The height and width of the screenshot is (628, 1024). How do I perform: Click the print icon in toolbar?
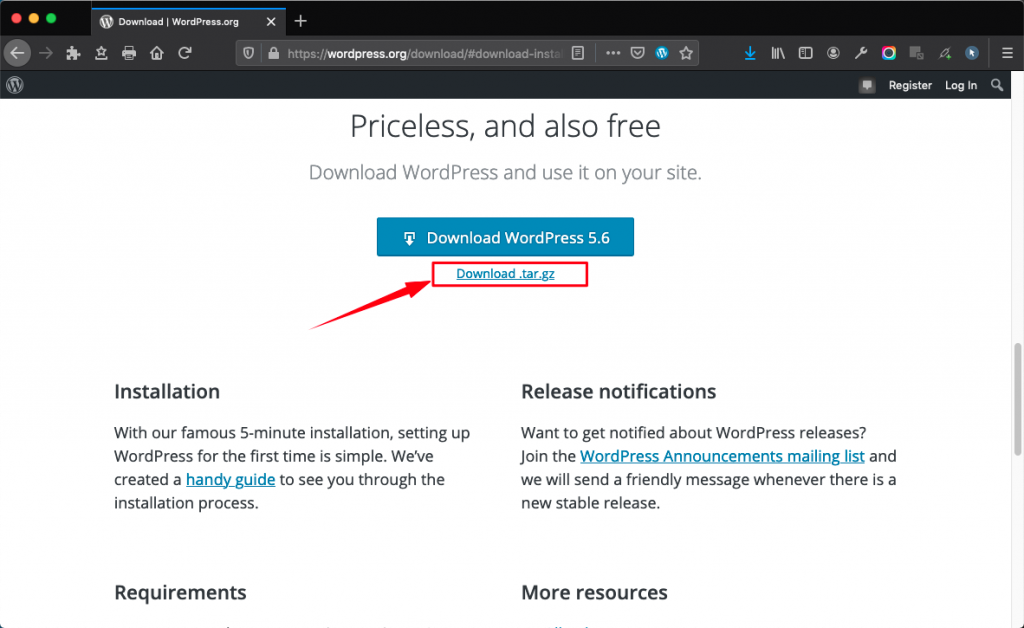click(x=129, y=53)
